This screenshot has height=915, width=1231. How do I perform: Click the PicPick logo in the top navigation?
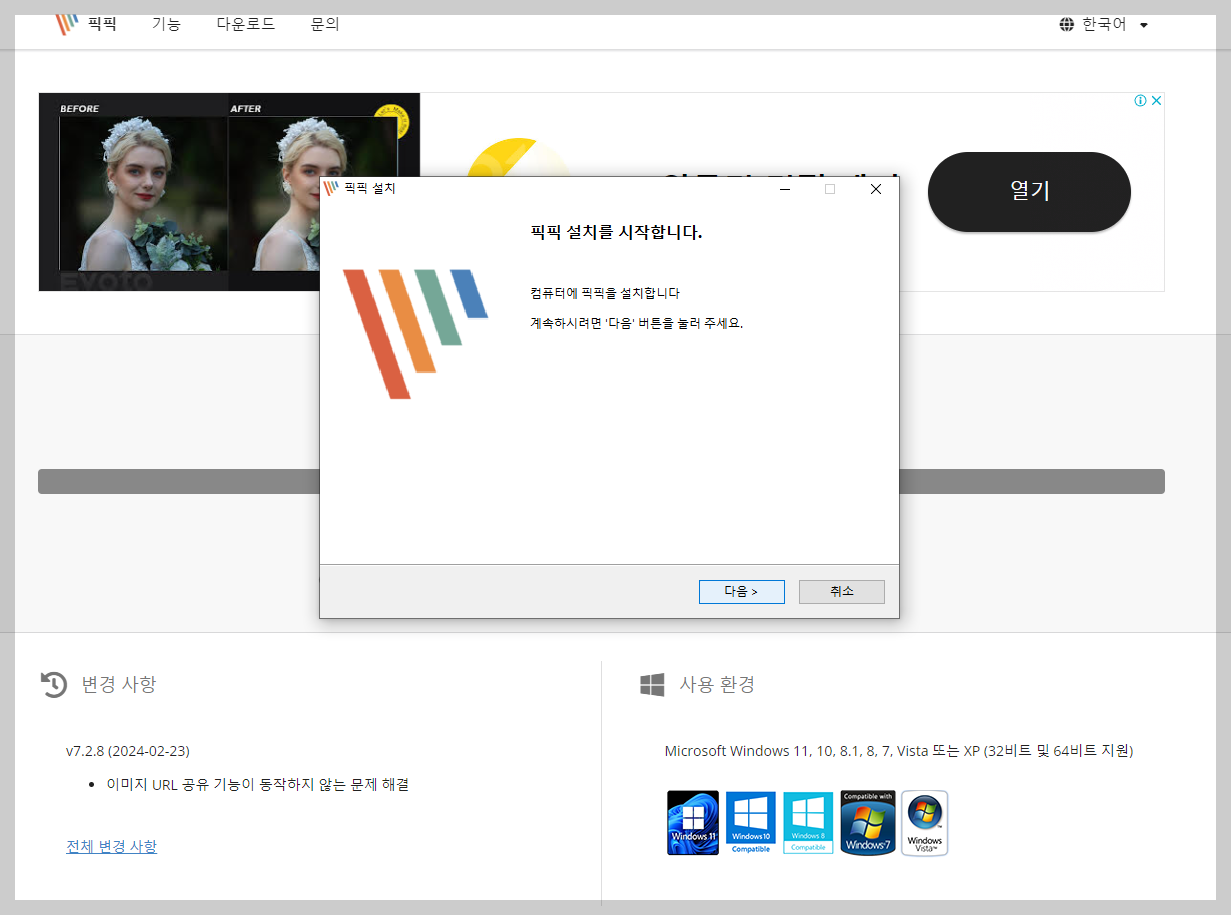[x=68, y=23]
